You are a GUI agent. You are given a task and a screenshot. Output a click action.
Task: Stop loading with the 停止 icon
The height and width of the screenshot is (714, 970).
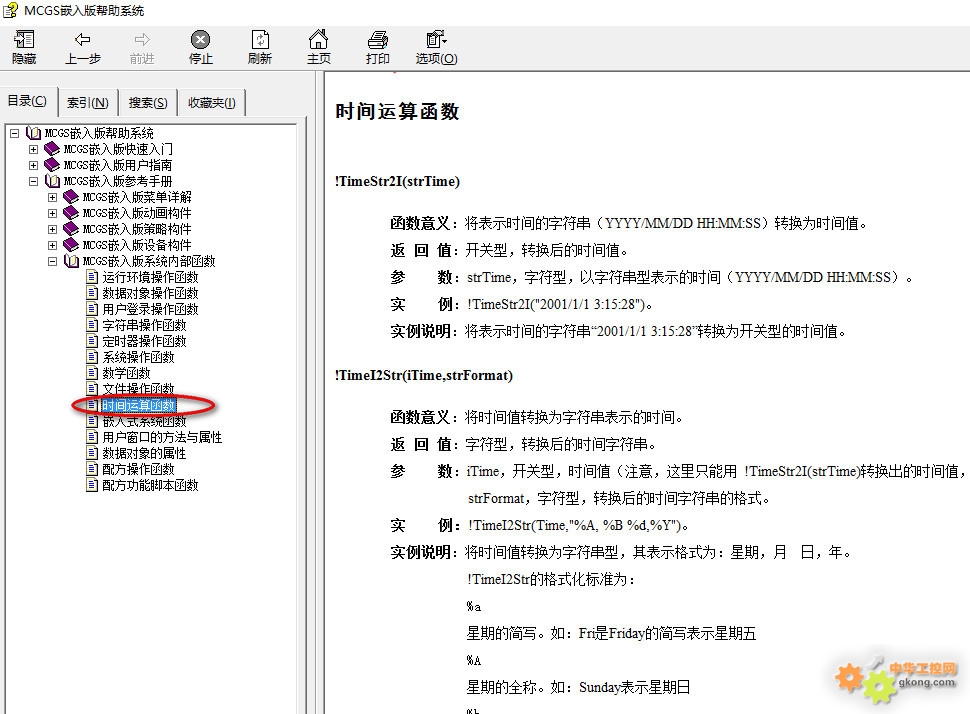click(x=200, y=40)
